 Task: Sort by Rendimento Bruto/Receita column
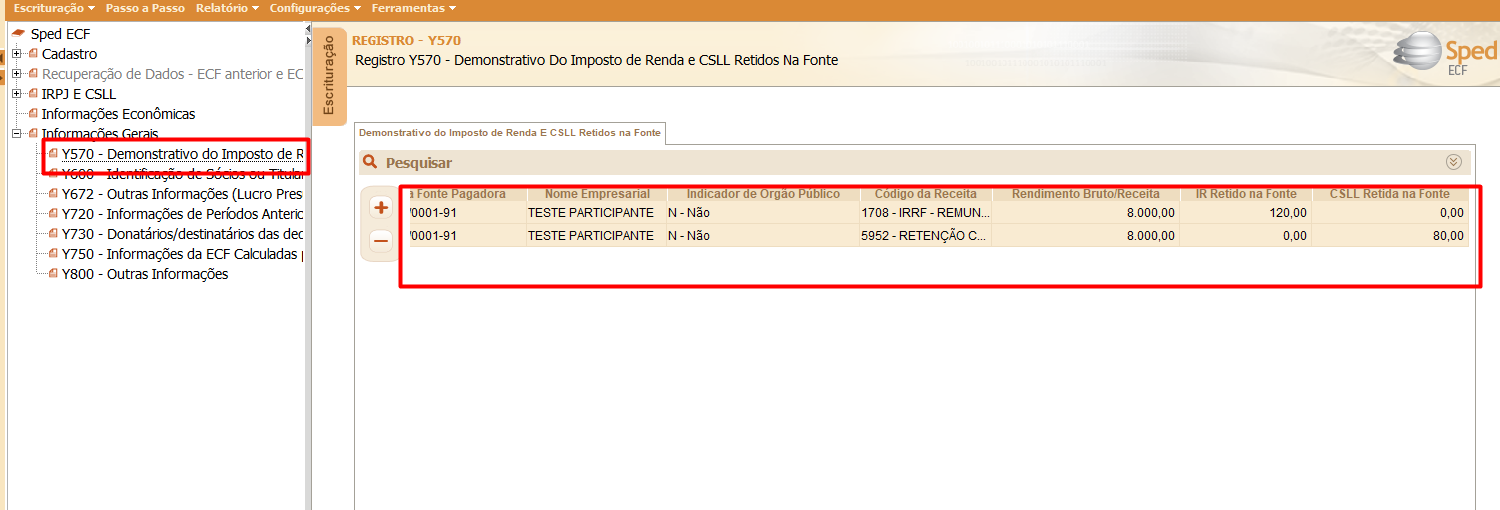1086,194
